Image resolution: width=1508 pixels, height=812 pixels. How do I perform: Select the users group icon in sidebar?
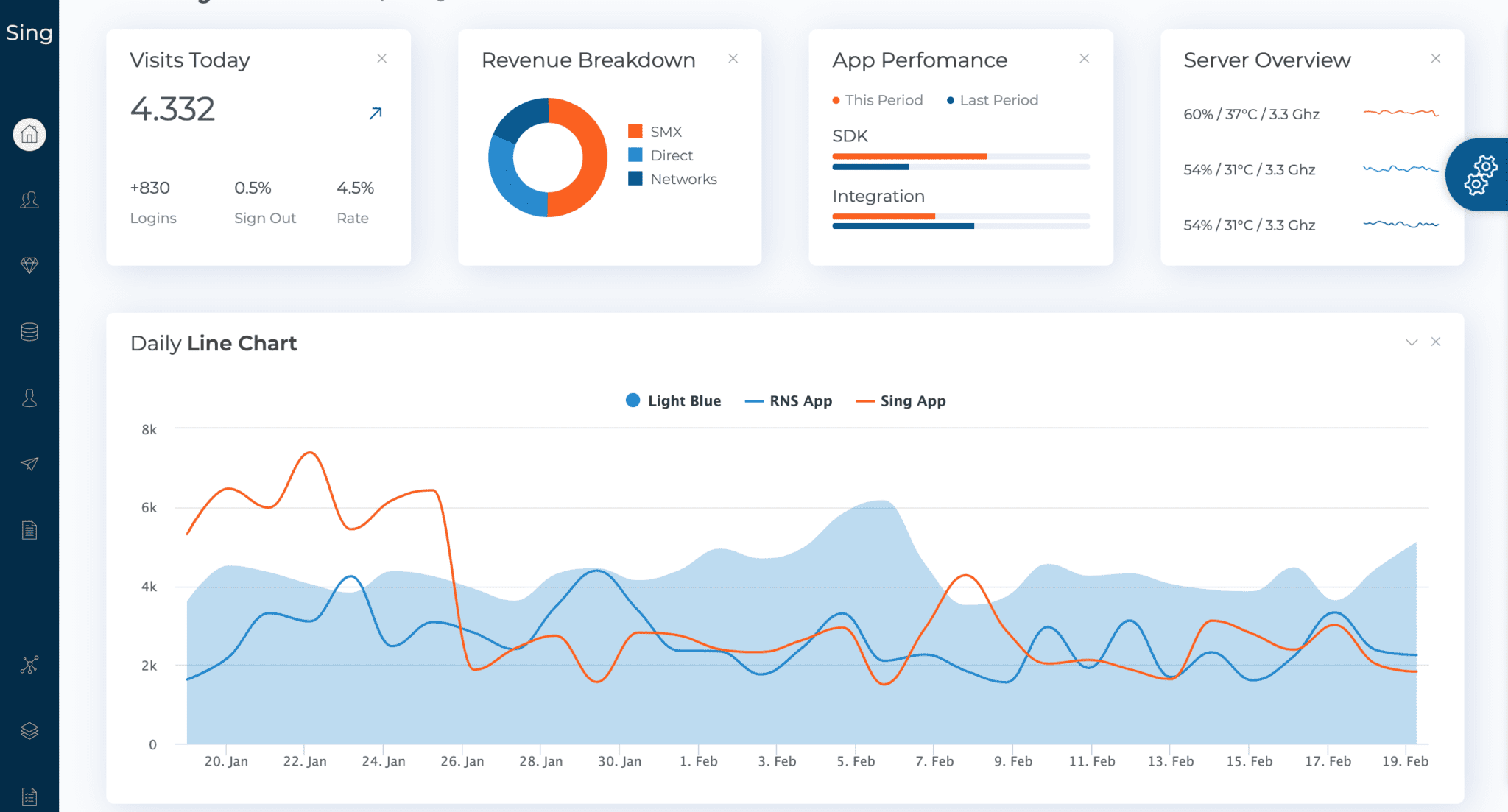click(x=29, y=200)
